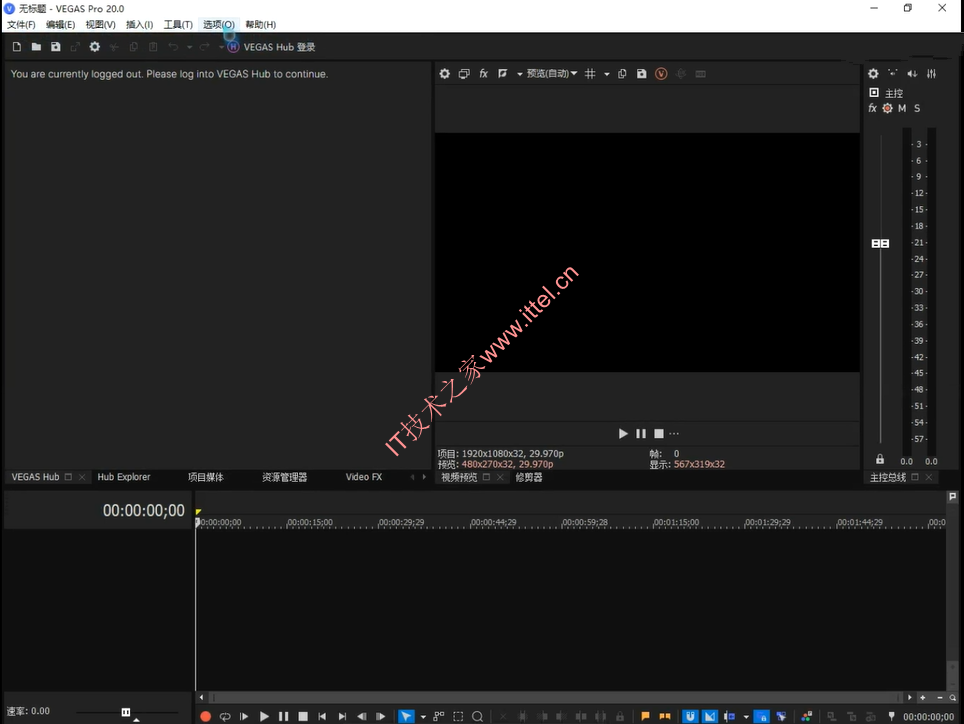The height and width of the screenshot is (724, 964).
Task: Expand the Preview (Auto) quality dropdown
Action: click(x=551, y=74)
